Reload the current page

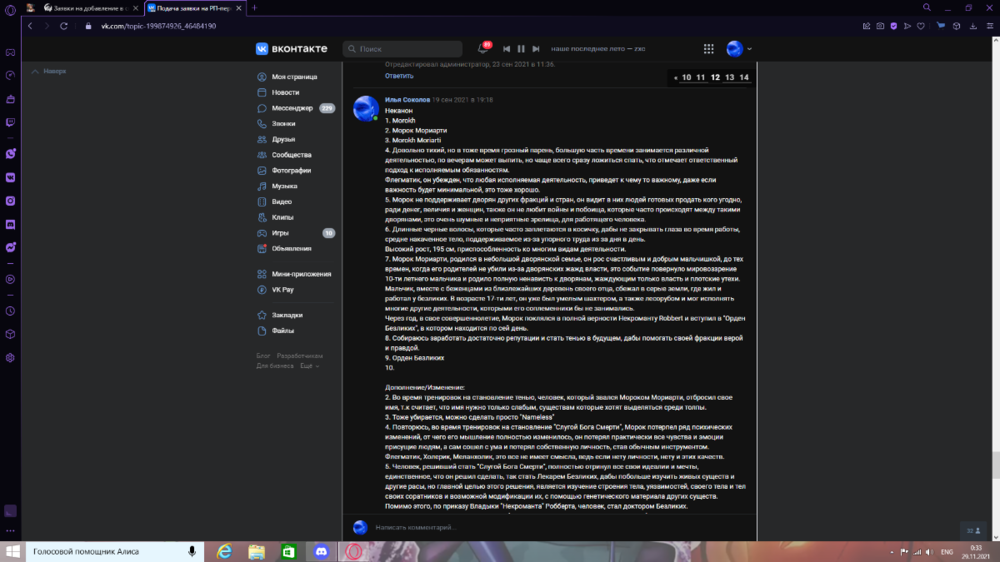[x=64, y=26]
